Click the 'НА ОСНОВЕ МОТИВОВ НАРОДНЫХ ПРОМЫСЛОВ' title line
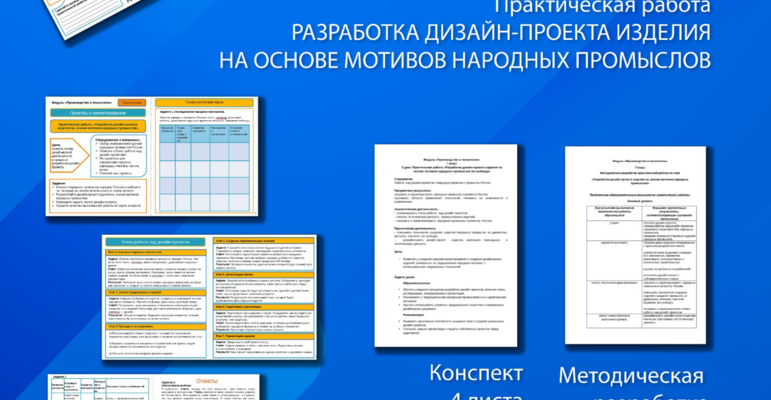Image resolution: width=771 pixels, height=400 pixels. 465,60
